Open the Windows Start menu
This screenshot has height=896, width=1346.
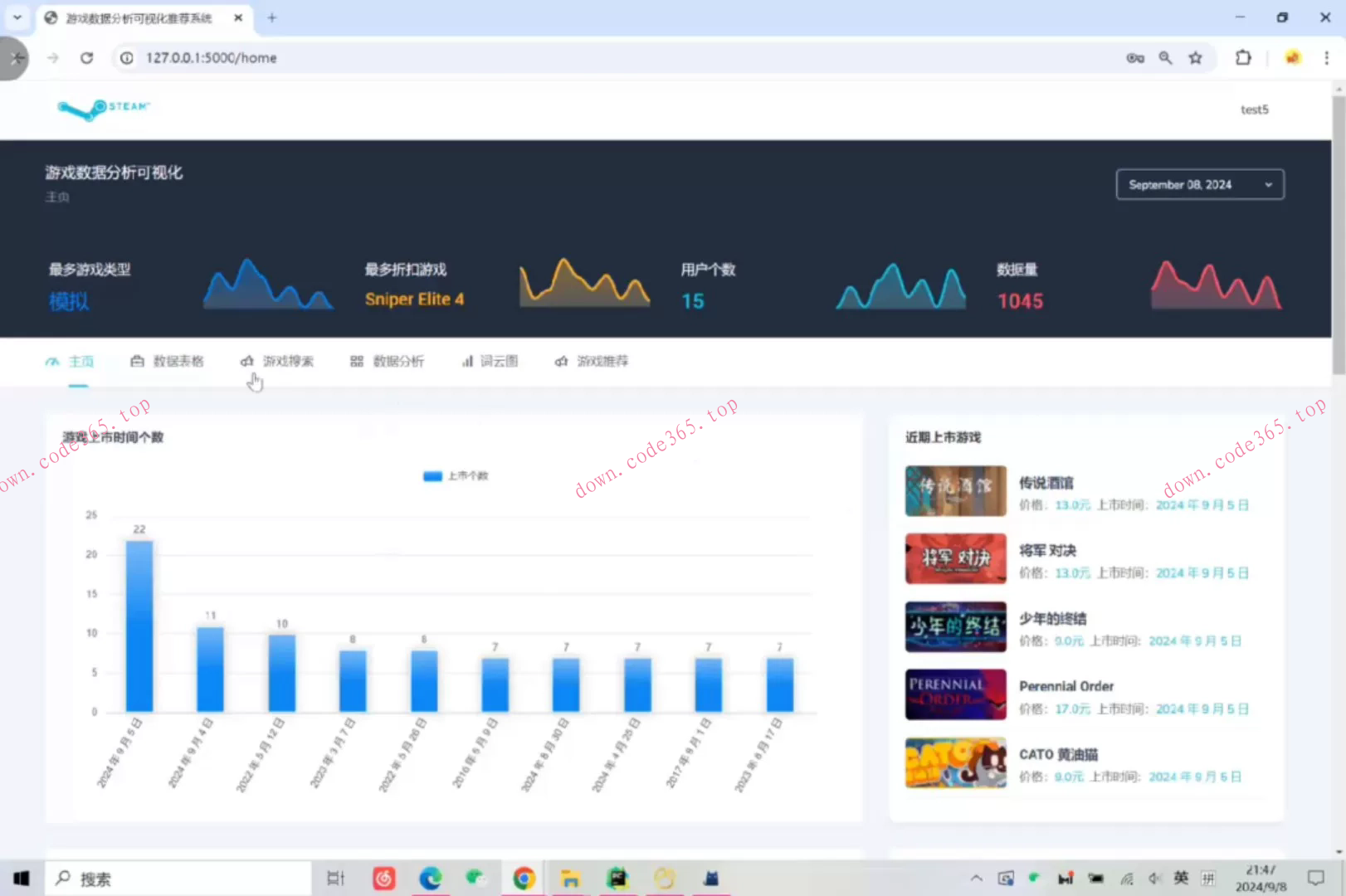tap(22, 878)
